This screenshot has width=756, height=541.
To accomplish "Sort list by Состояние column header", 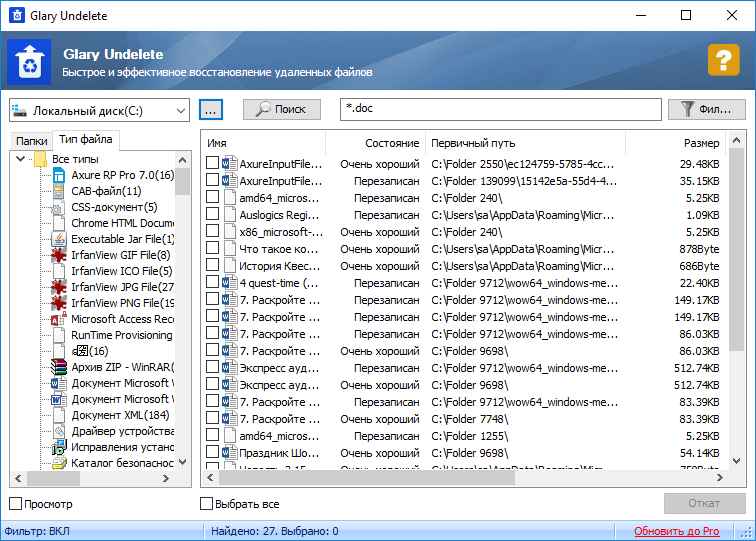I will point(376,143).
